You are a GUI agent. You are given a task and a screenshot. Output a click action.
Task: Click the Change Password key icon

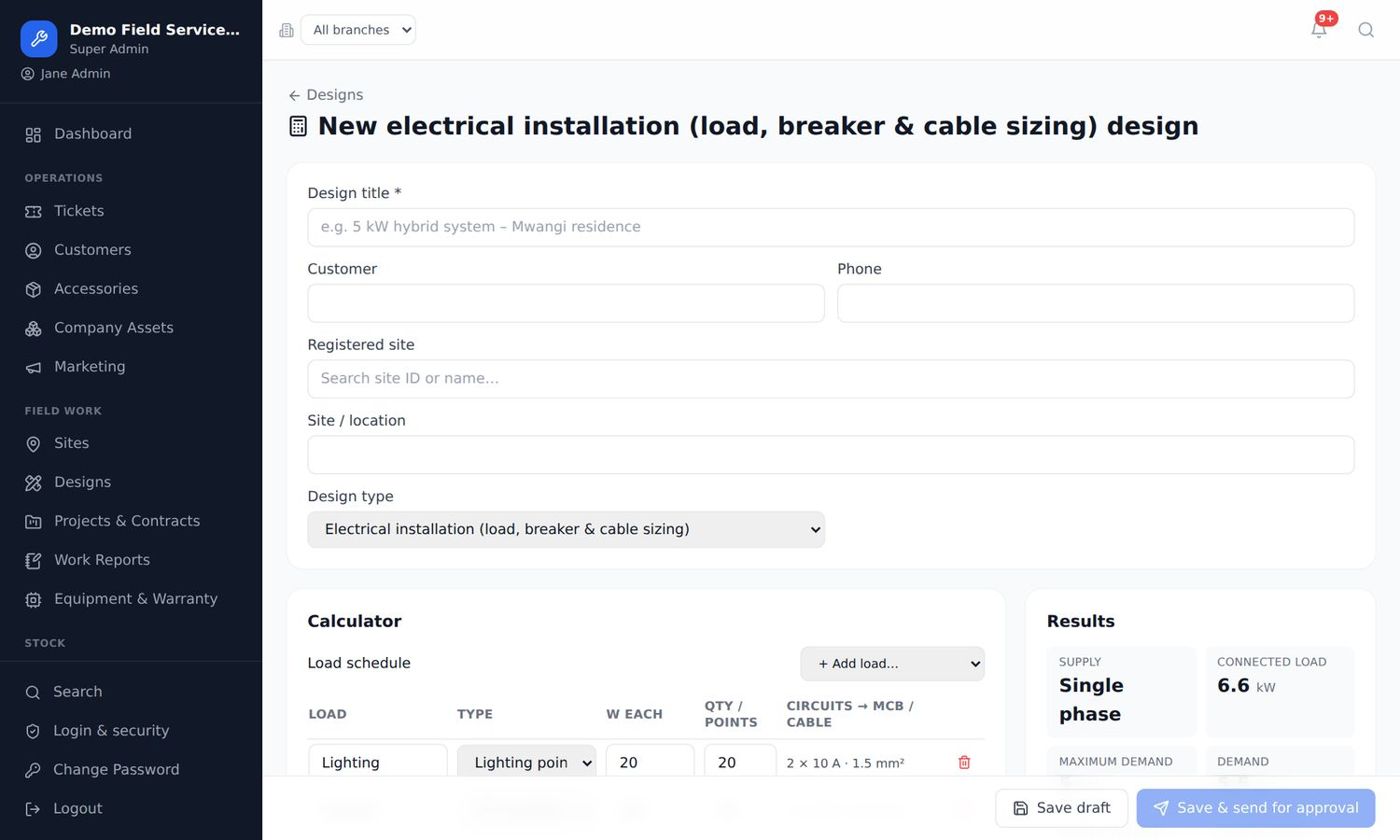coord(33,770)
